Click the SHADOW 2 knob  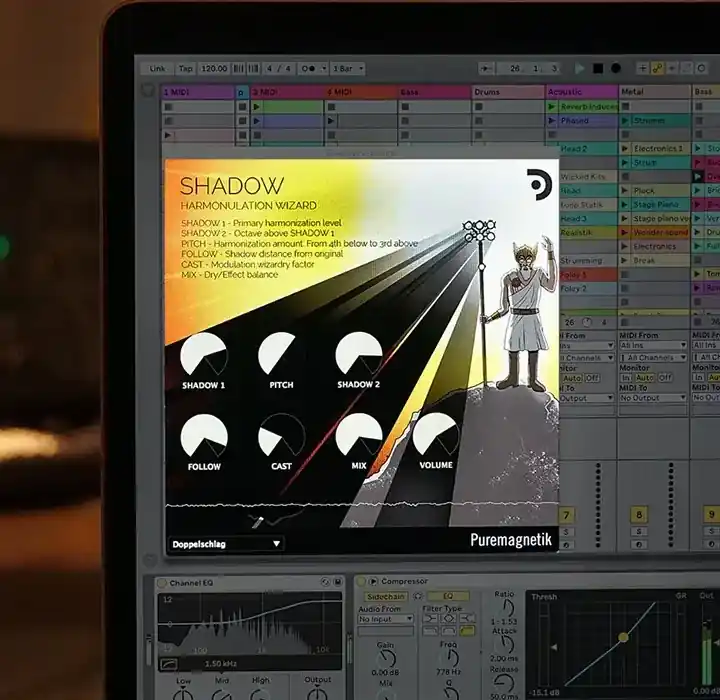click(x=359, y=355)
